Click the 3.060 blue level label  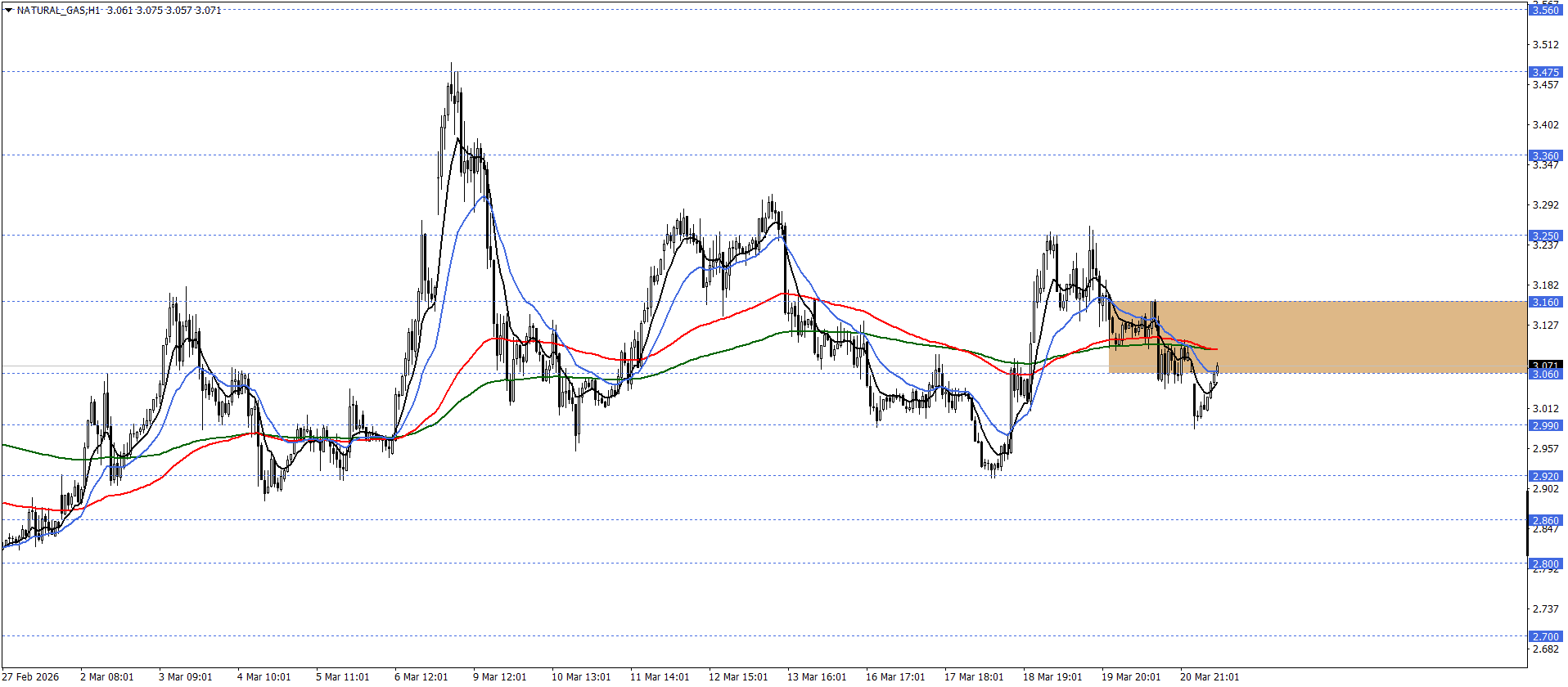pos(1545,374)
